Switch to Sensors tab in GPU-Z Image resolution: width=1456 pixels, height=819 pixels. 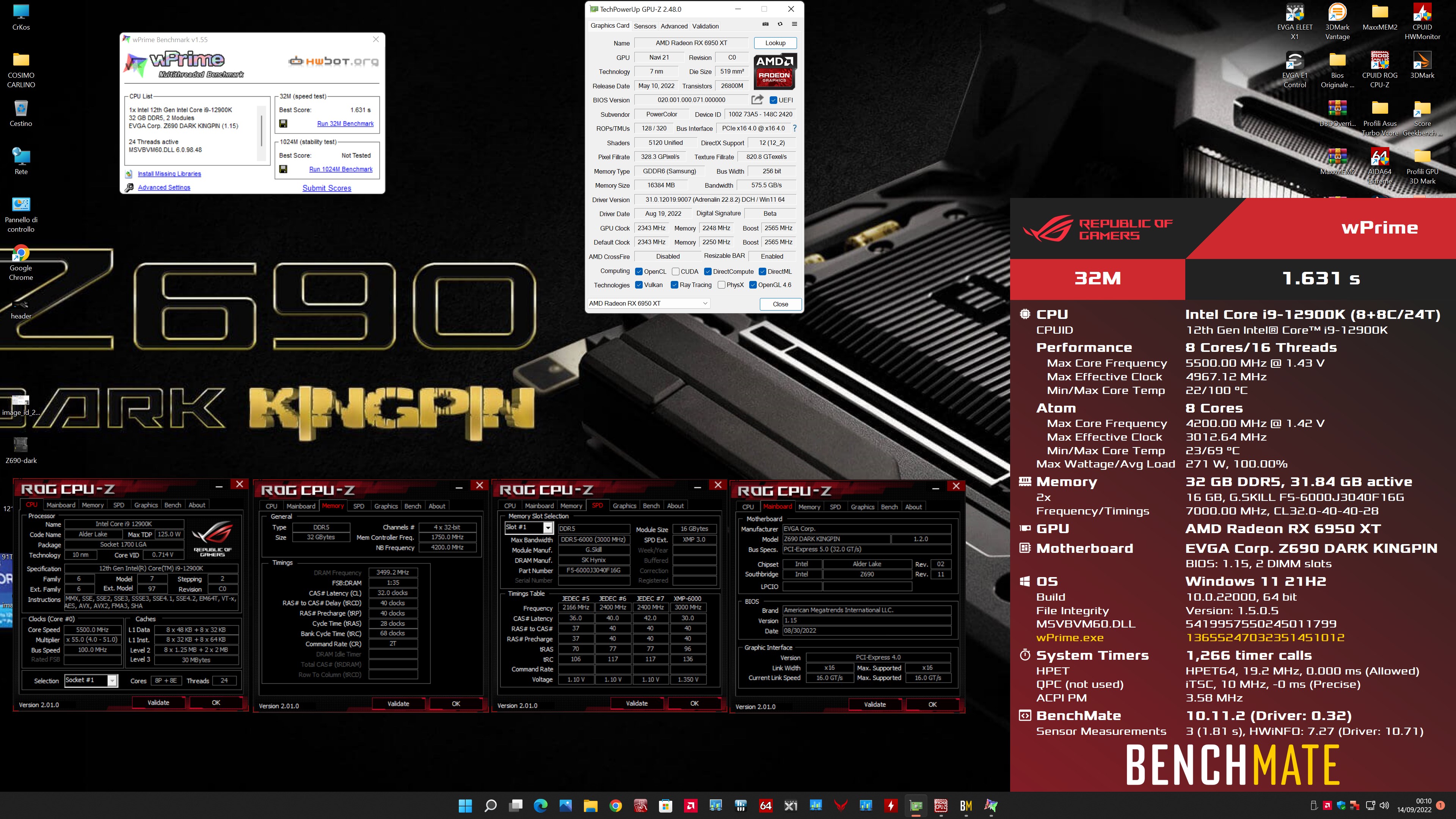coord(645,26)
